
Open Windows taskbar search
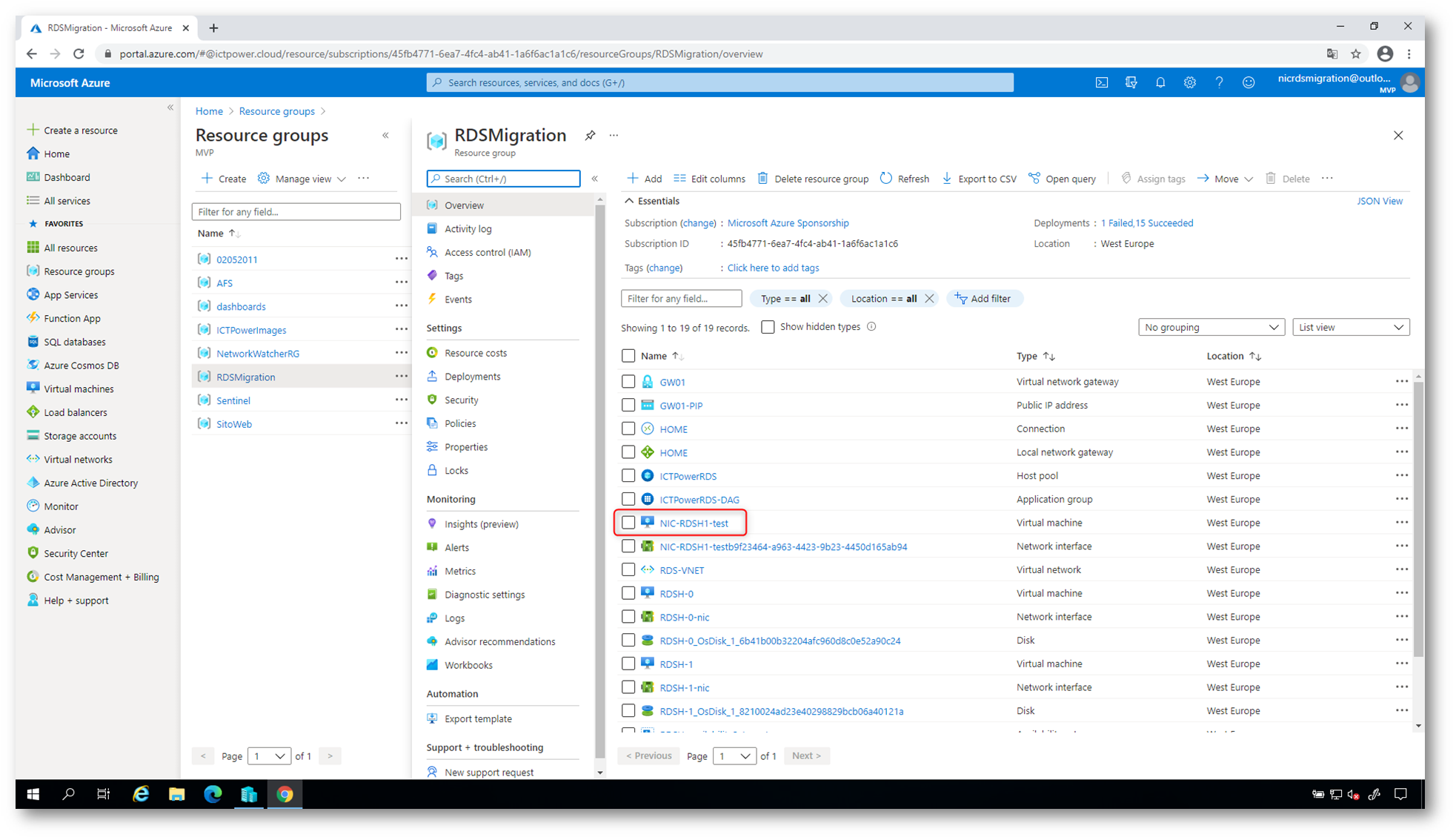(68, 794)
